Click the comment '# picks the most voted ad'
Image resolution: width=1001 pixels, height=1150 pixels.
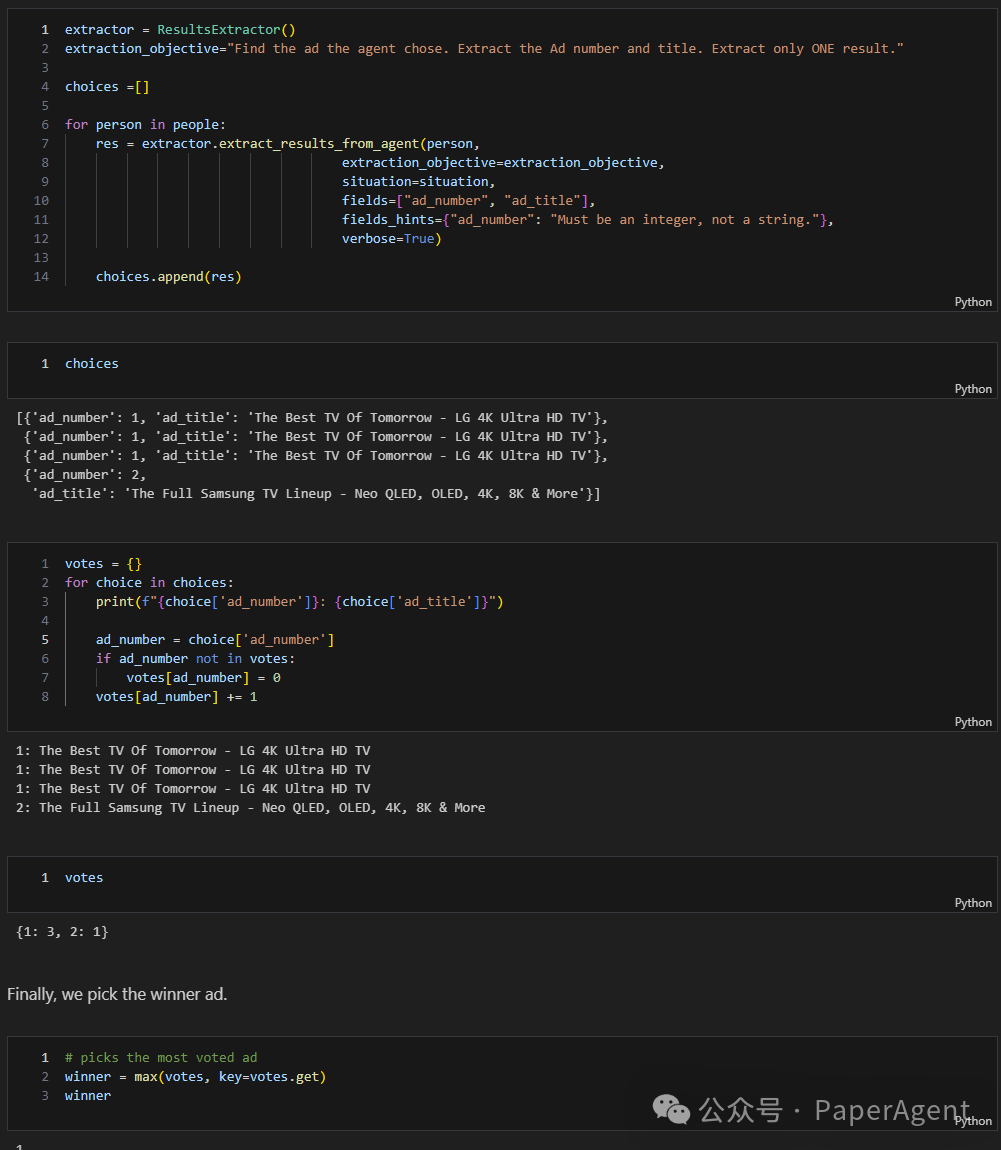(x=161, y=1058)
